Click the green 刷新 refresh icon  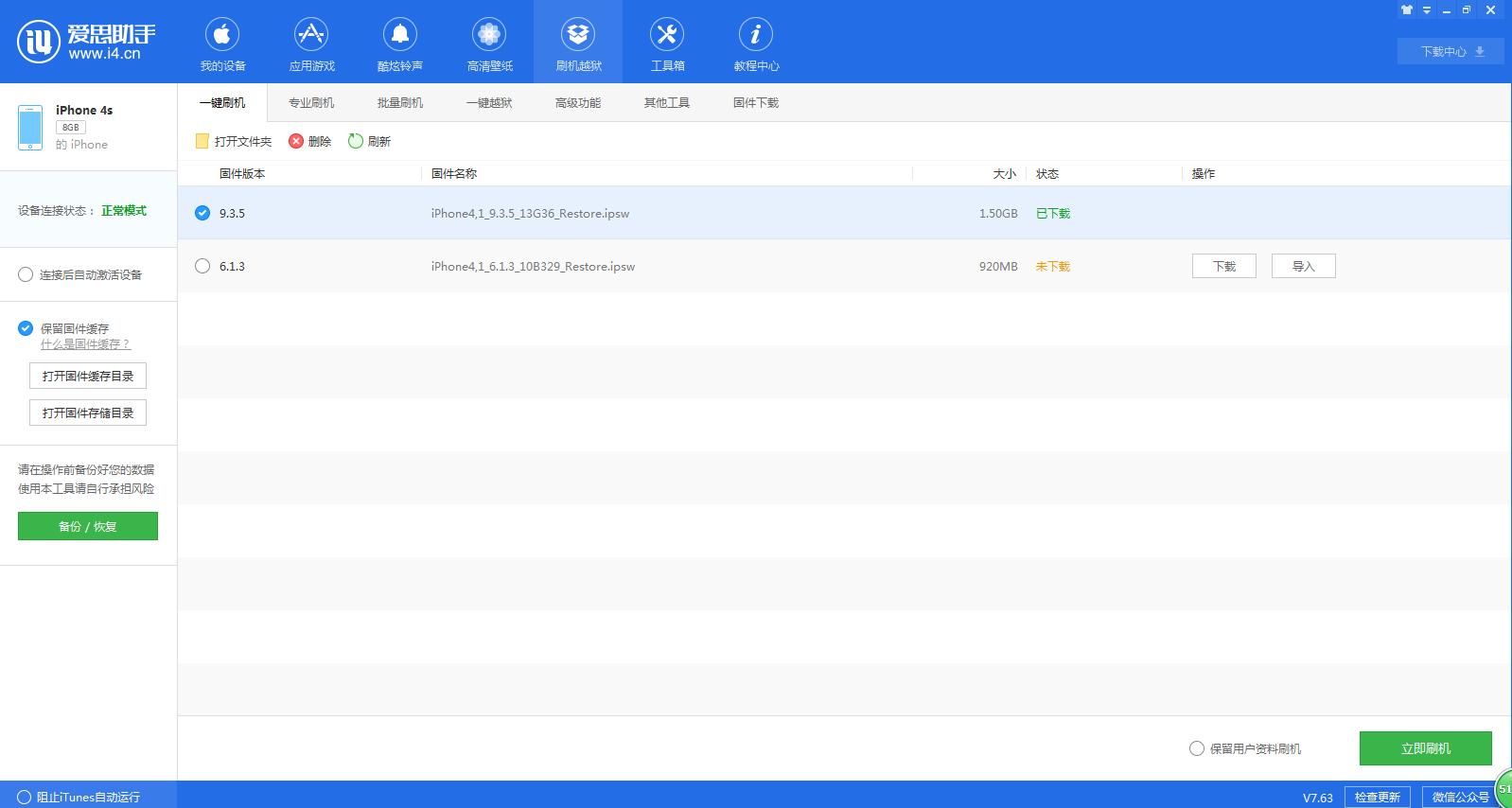(x=356, y=141)
